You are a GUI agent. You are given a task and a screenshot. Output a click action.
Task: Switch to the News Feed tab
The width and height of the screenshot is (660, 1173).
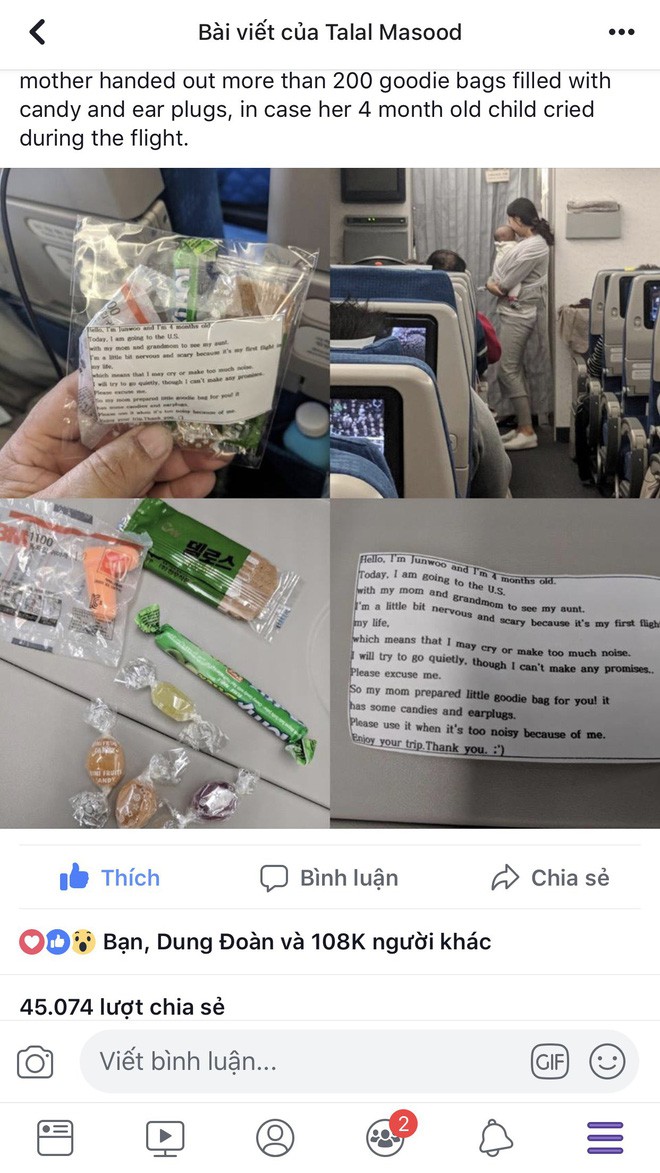click(x=55, y=1138)
